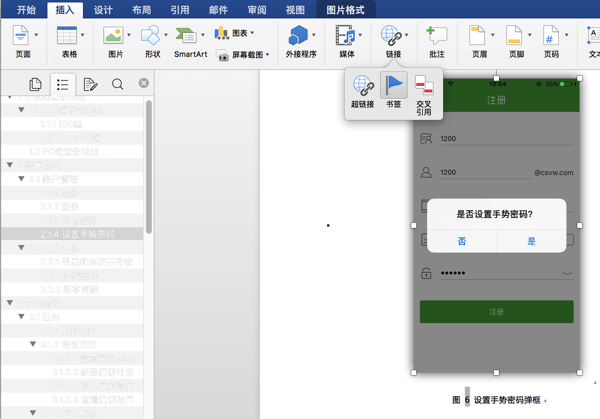
Task: Add a comment with the 批注 icon
Action: tap(437, 35)
